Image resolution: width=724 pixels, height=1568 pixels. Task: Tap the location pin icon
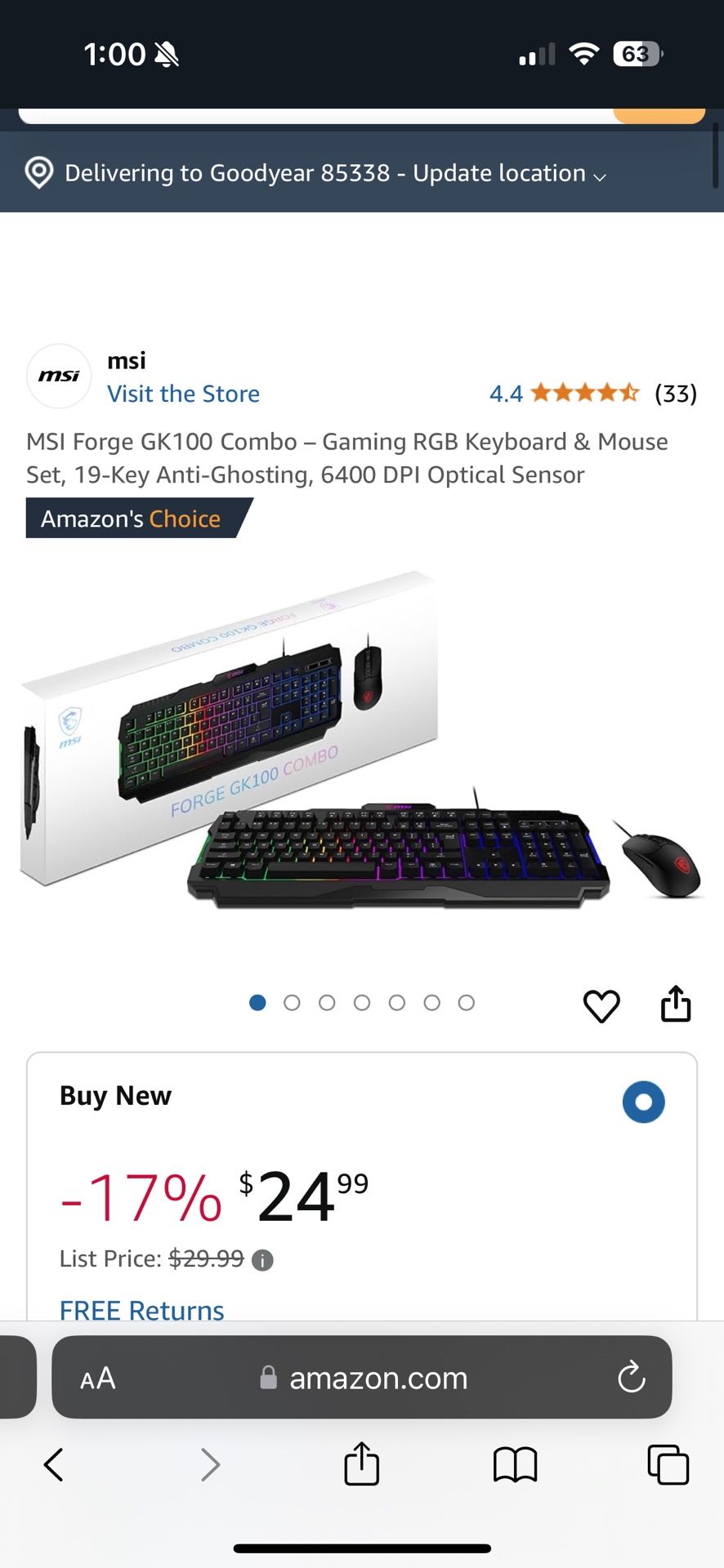39,172
